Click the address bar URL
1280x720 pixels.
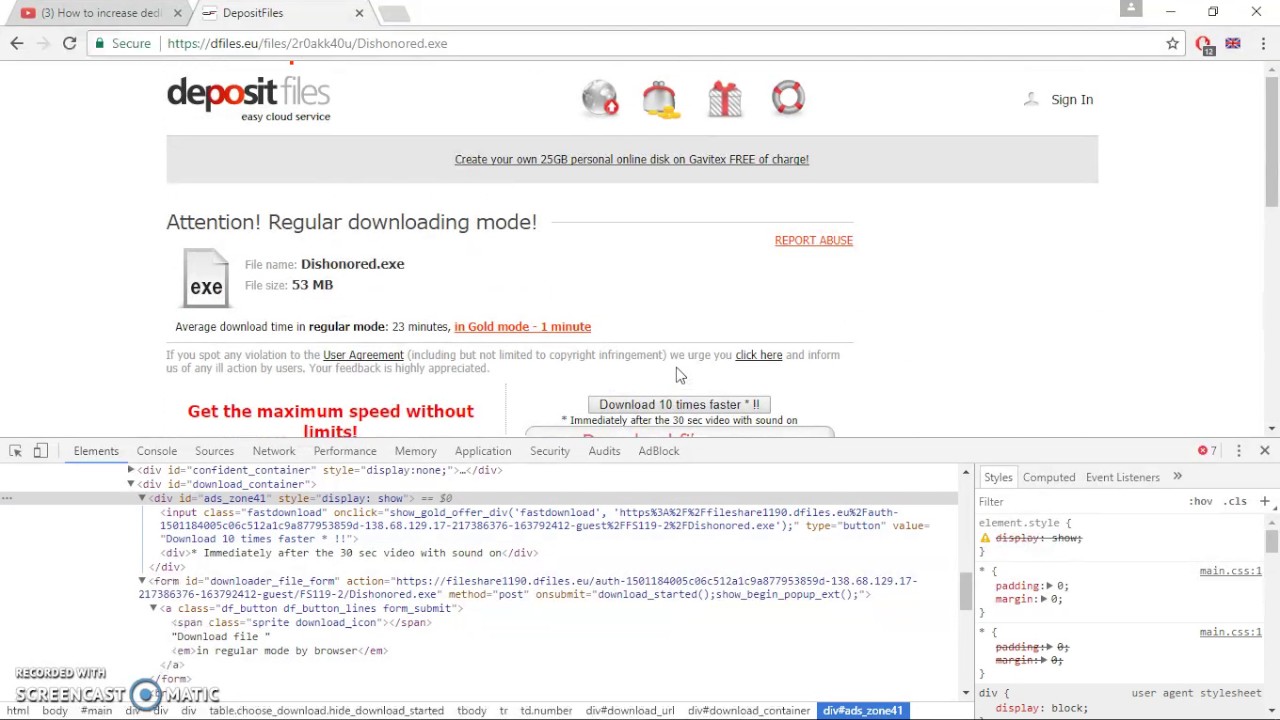tap(307, 44)
